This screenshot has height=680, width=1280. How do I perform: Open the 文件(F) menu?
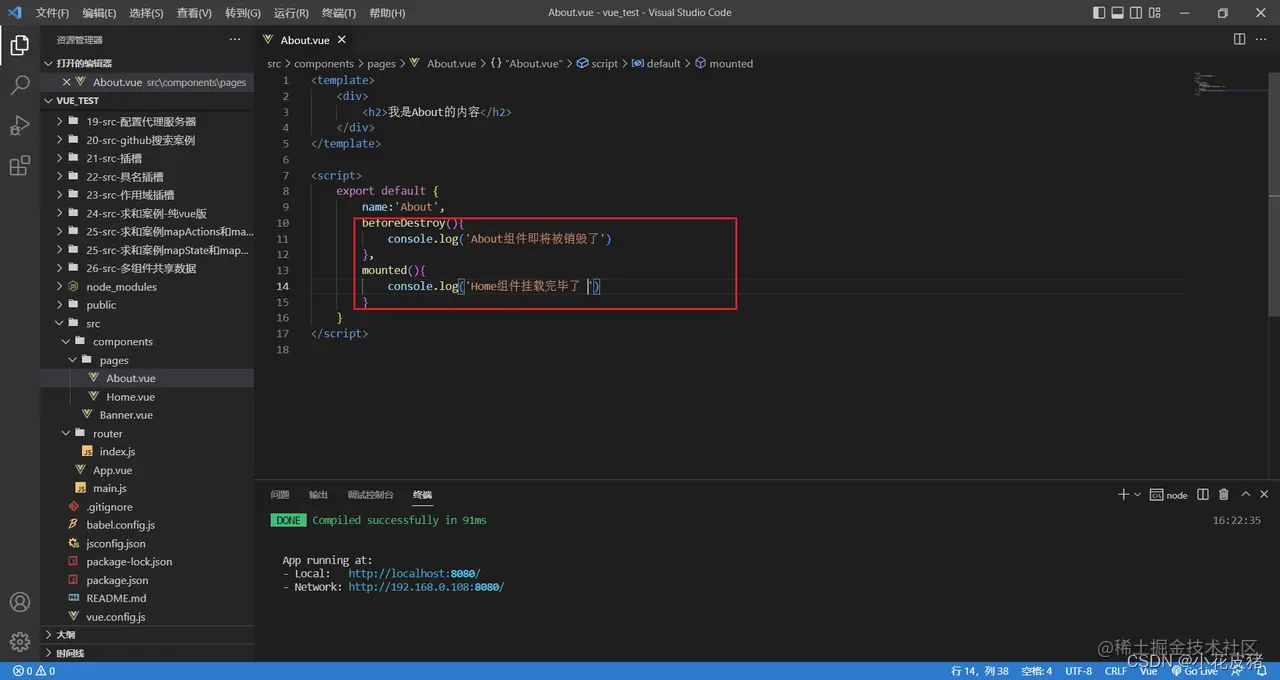coord(52,13)
